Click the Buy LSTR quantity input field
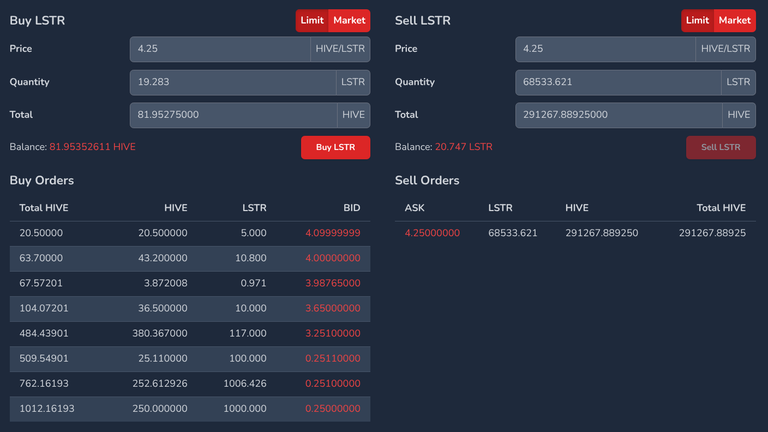The height and width of the screenshot is (432, 768). point(233,82)
